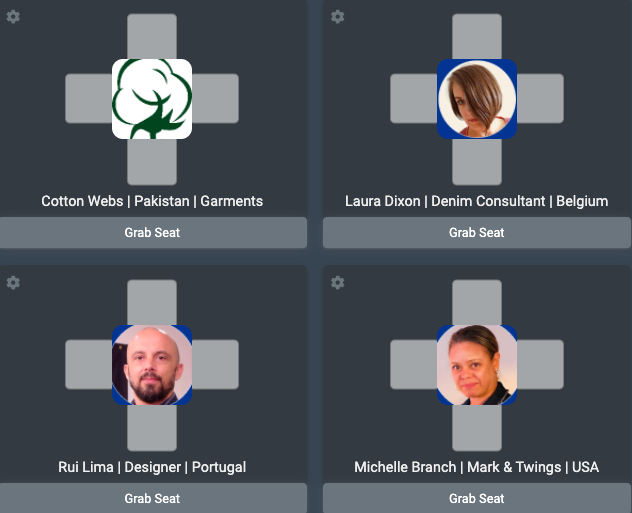Take the top seat at Michelle Branch table
The width and height of the screenshot is (632, 513).
pos(477,302)
